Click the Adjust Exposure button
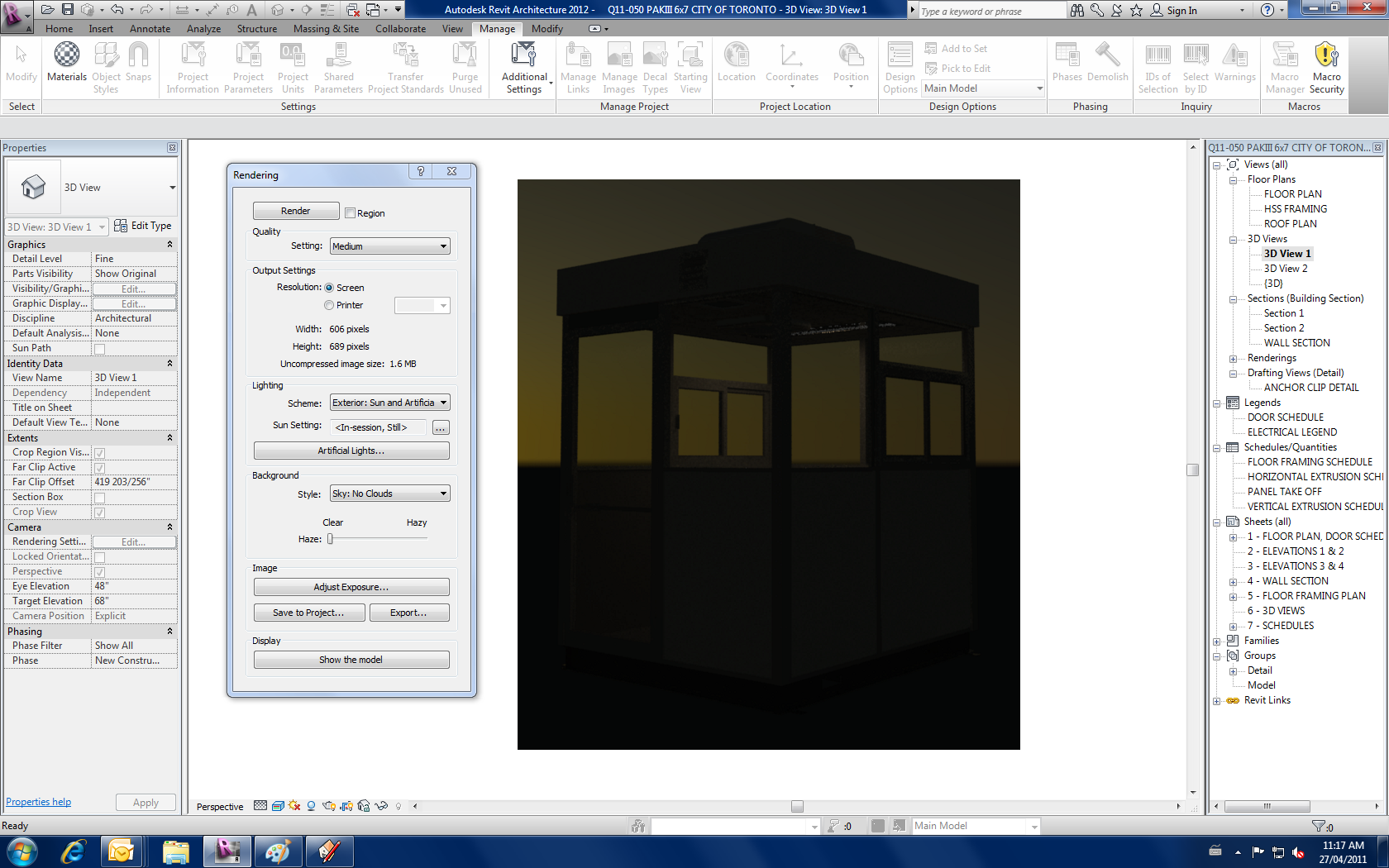 351,587
